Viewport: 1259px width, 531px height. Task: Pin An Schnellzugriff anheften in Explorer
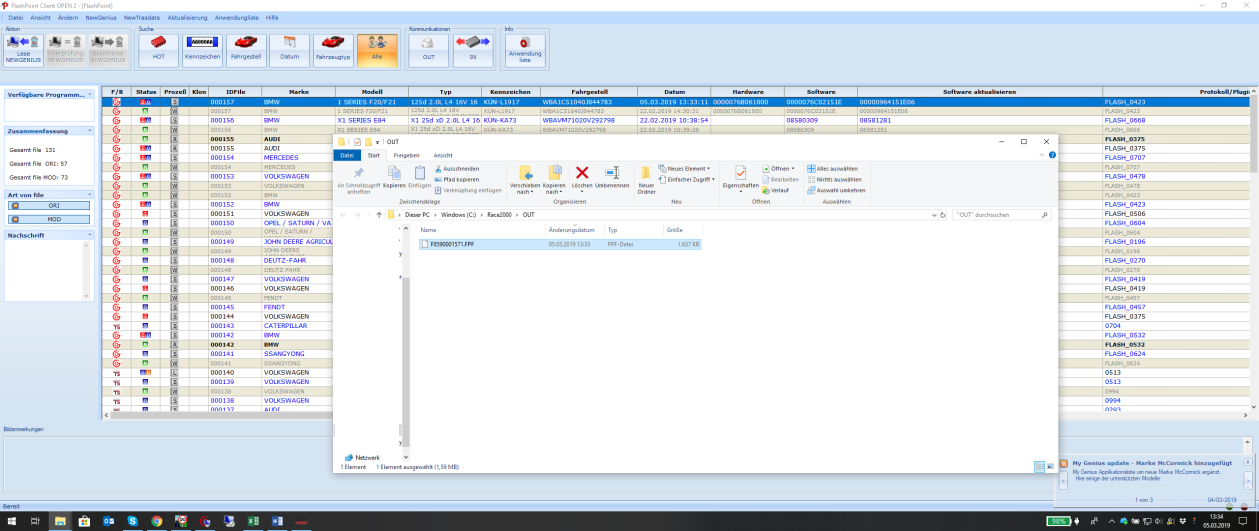click(x=358, y=180)
